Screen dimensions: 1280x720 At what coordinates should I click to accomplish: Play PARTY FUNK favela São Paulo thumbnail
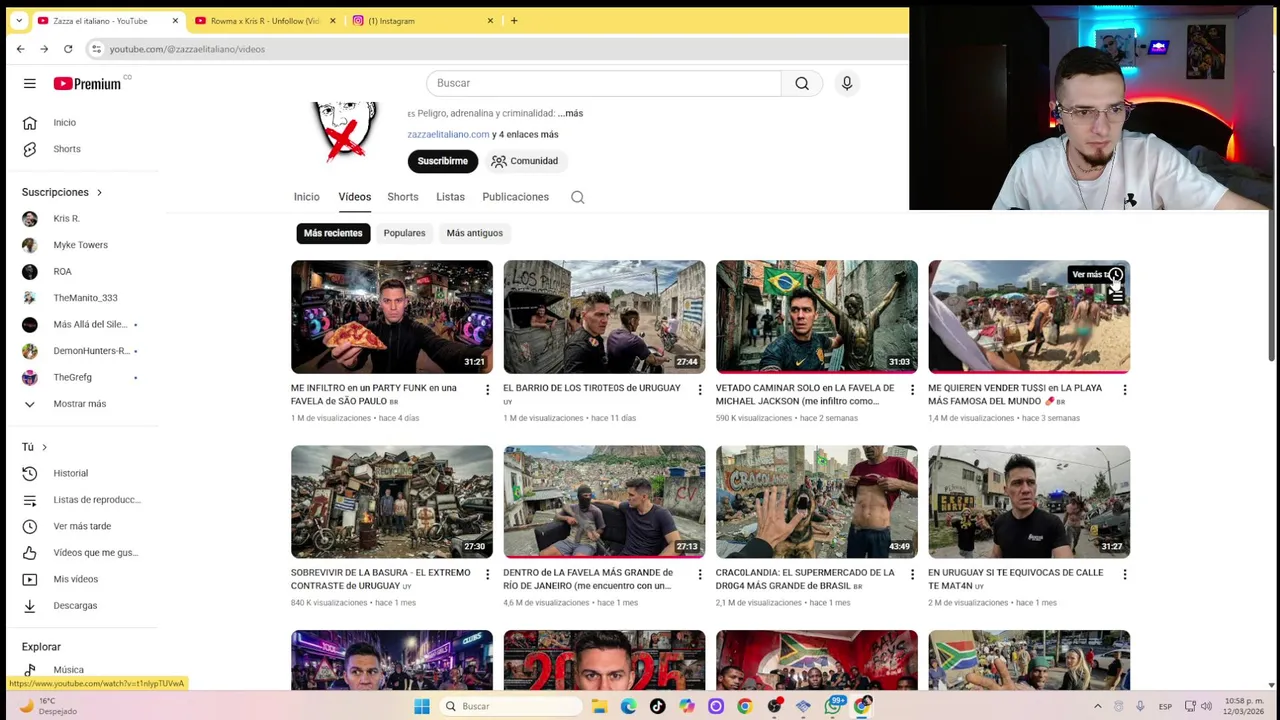tap(392, 317)
